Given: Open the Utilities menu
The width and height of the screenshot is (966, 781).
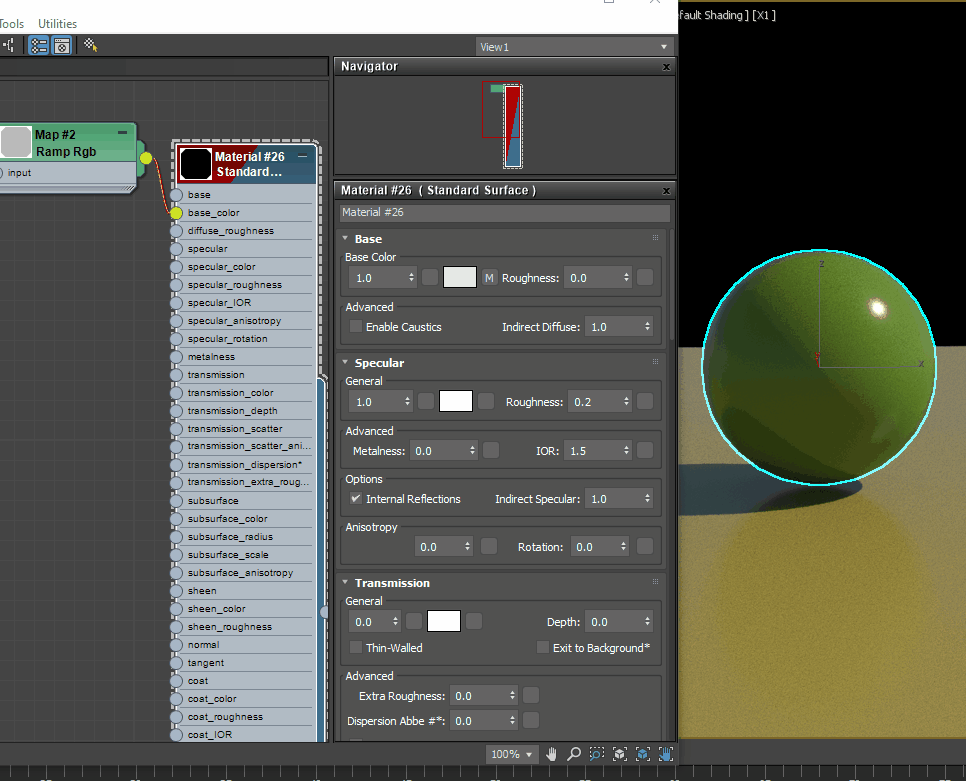Looking at the screenshot, I should click(x=57, y=23).
